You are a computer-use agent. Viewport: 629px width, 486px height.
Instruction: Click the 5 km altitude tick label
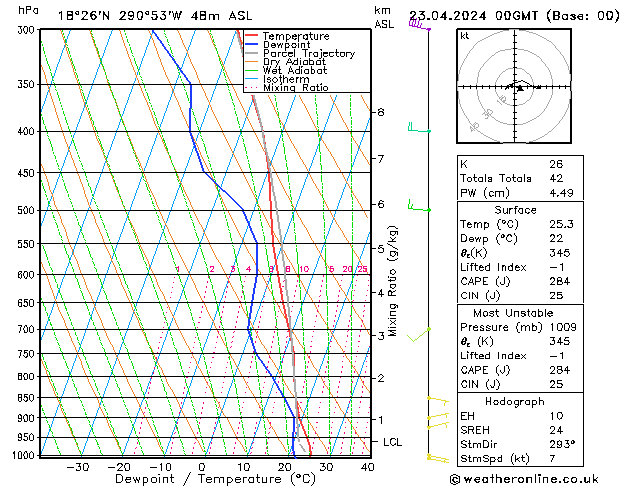coord(381,249)
